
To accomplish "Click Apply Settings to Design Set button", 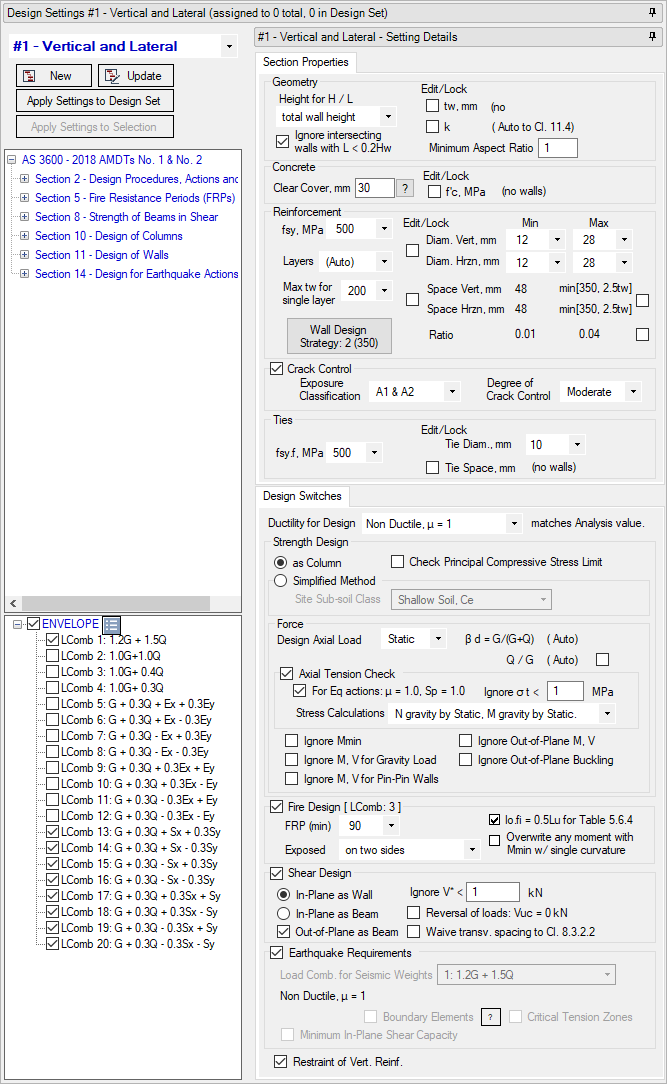I will click(95, 101).
